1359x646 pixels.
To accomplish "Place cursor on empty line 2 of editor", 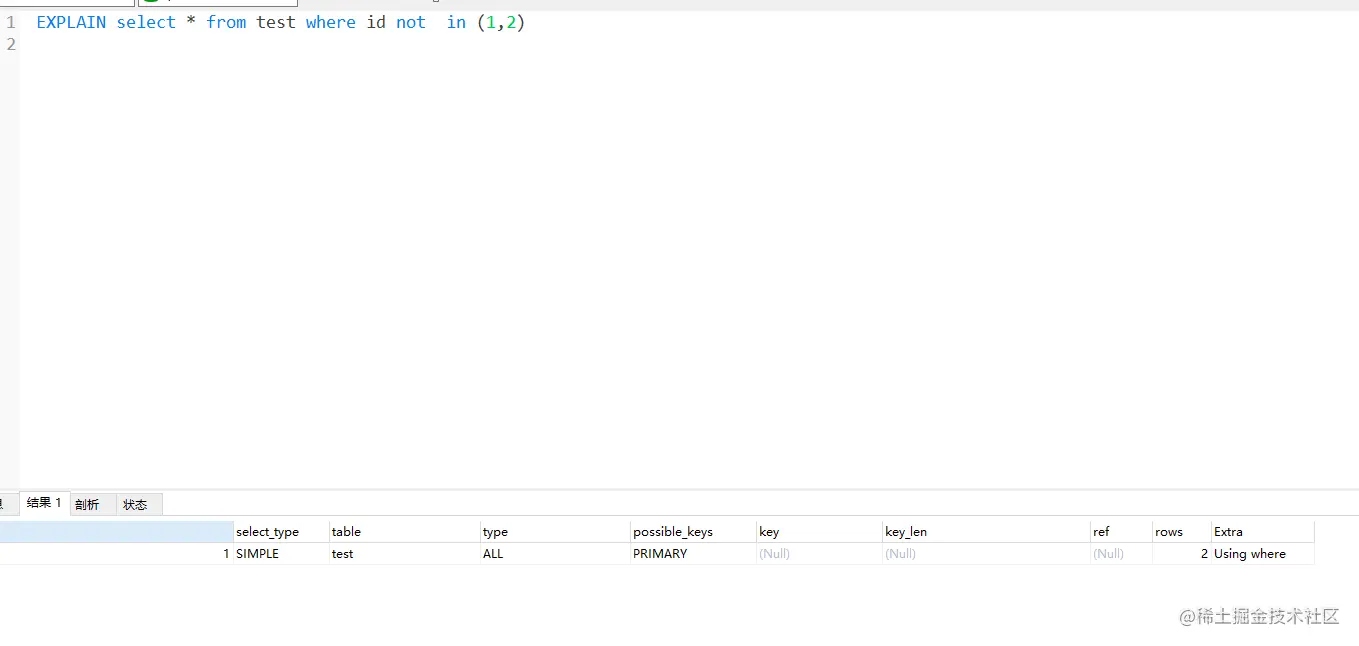I will tap(689, 45).
